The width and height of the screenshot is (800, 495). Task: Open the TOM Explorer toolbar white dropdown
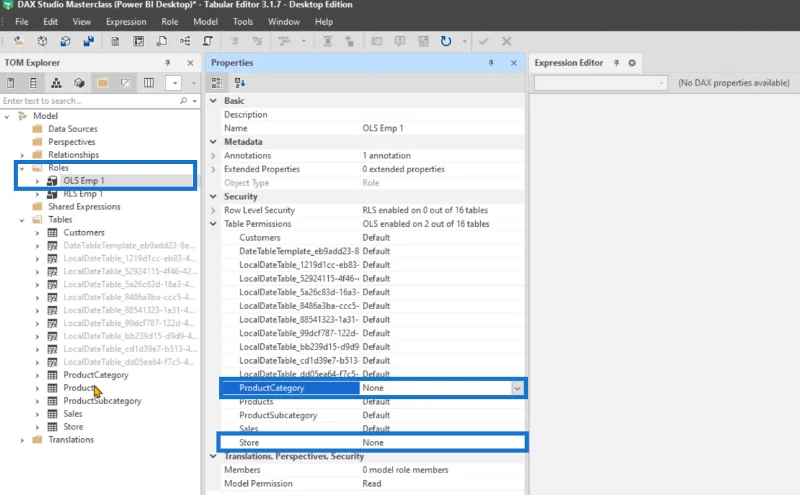click(174, 83)
